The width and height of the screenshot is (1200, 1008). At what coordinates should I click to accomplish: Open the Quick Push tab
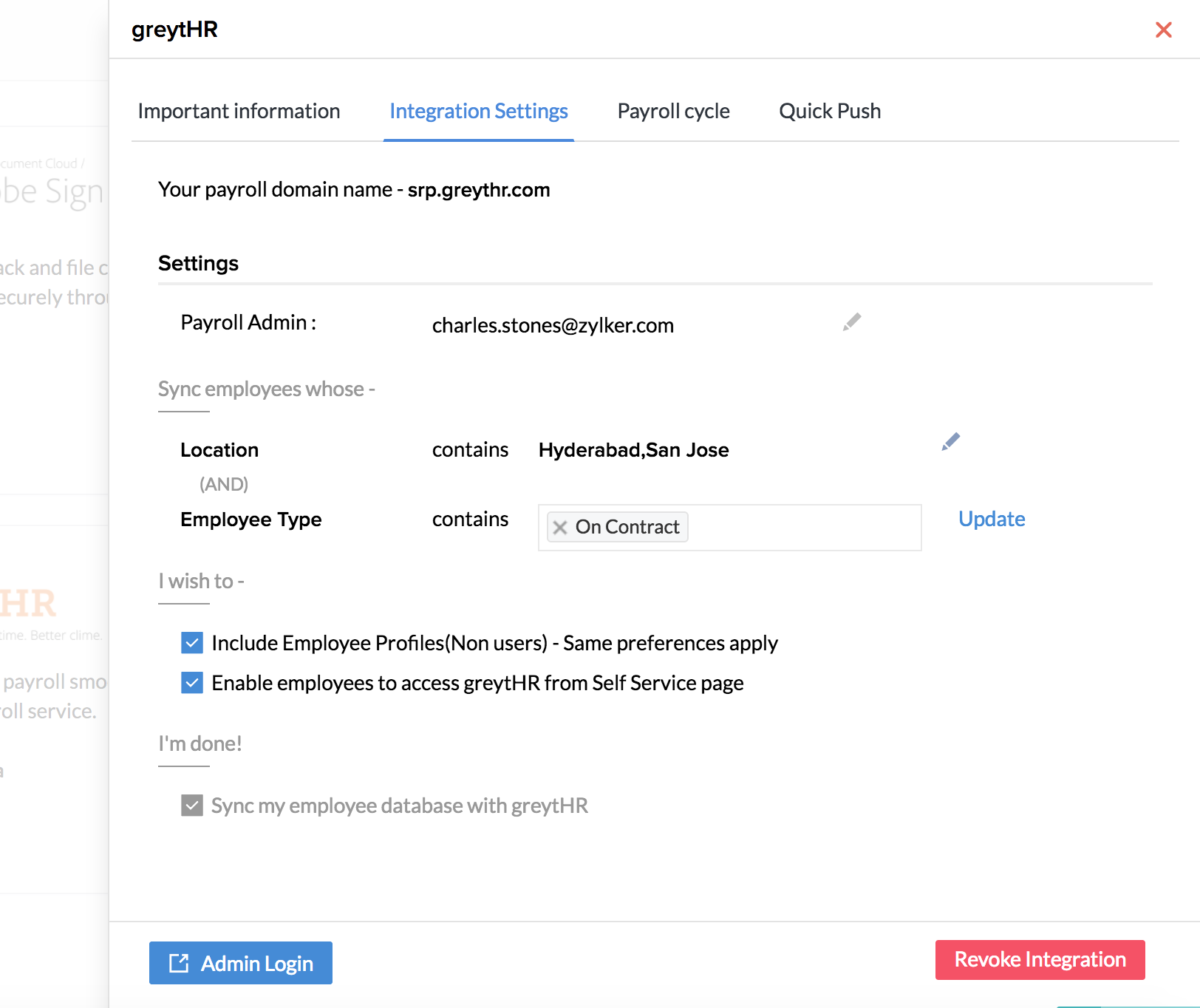point(830,112)
